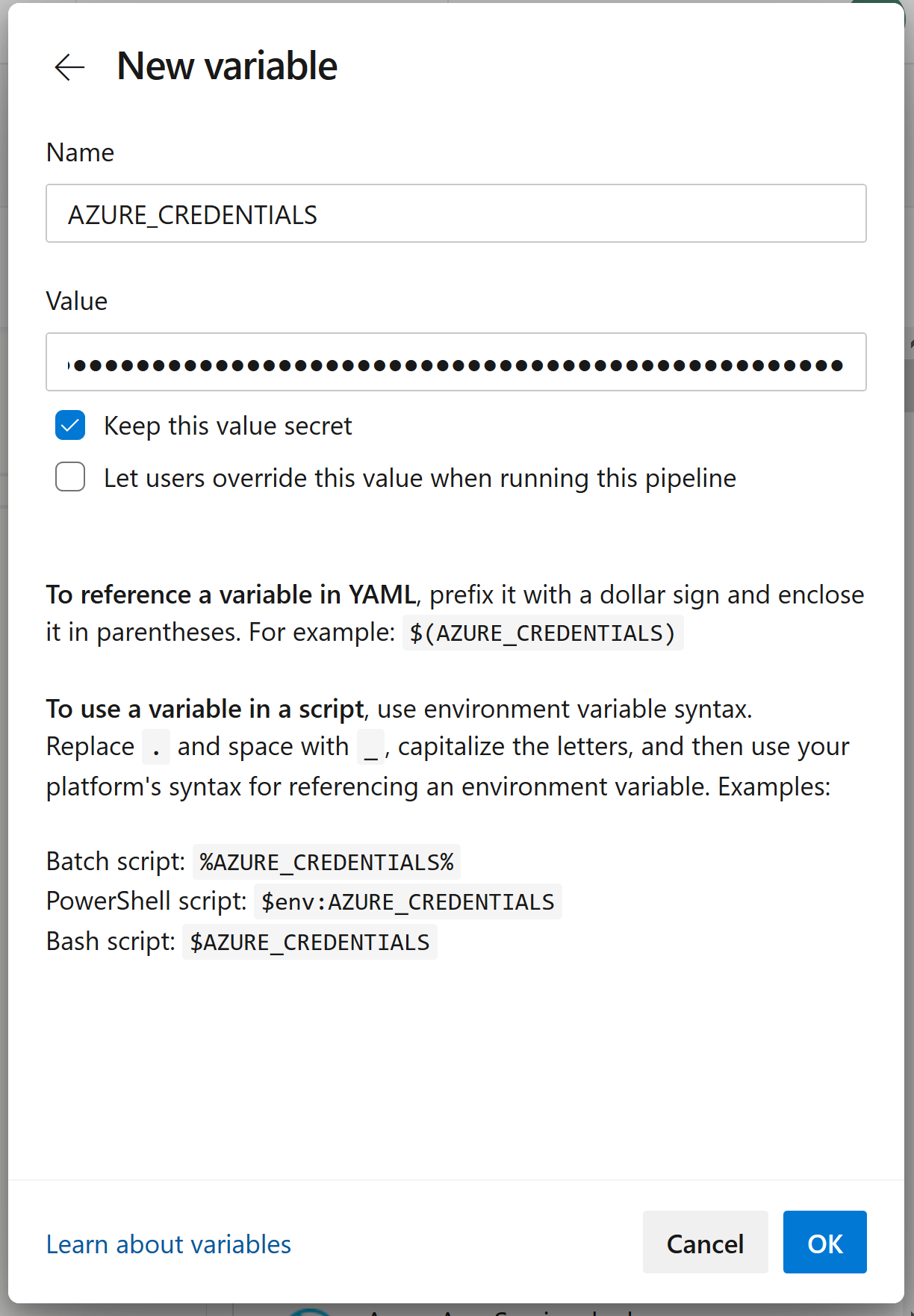The image size is (914, 1316).
Task: Click the unchecked override checkbox square
Action: point(69,477)
